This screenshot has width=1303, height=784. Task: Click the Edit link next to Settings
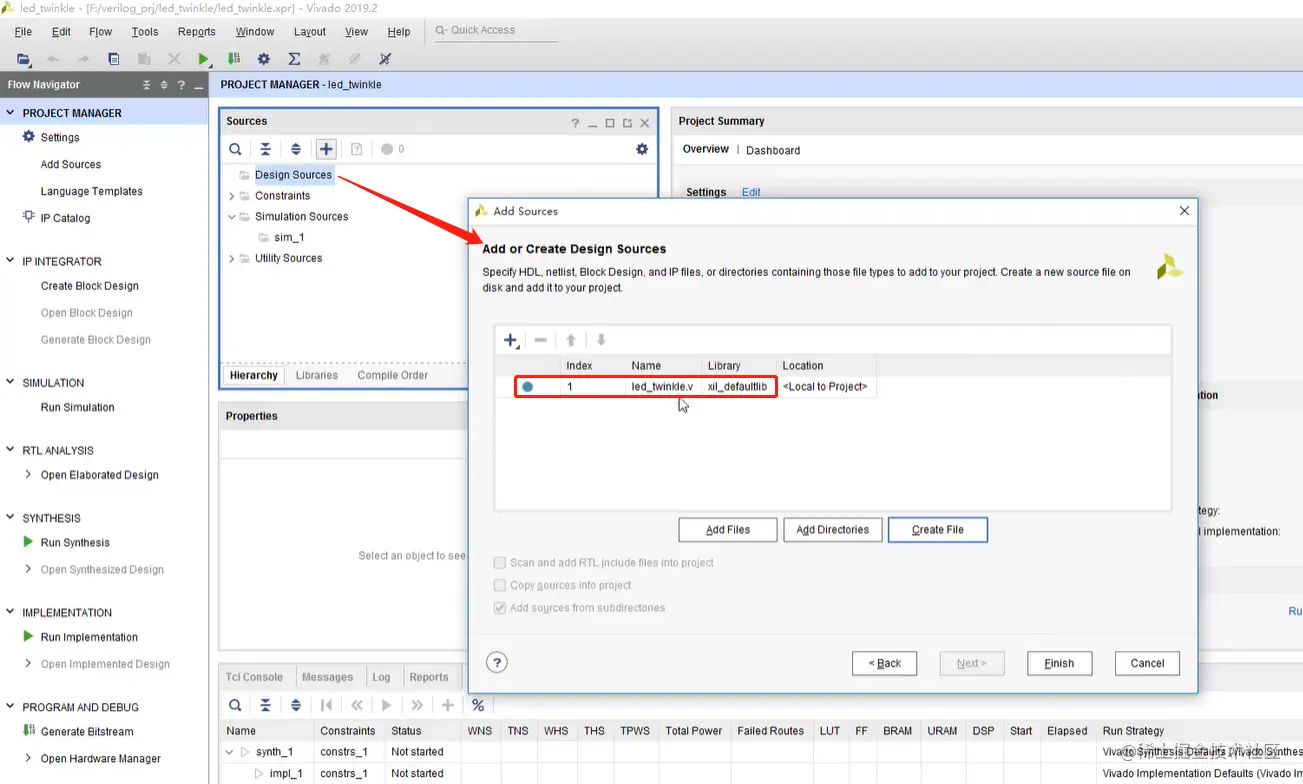751,192
